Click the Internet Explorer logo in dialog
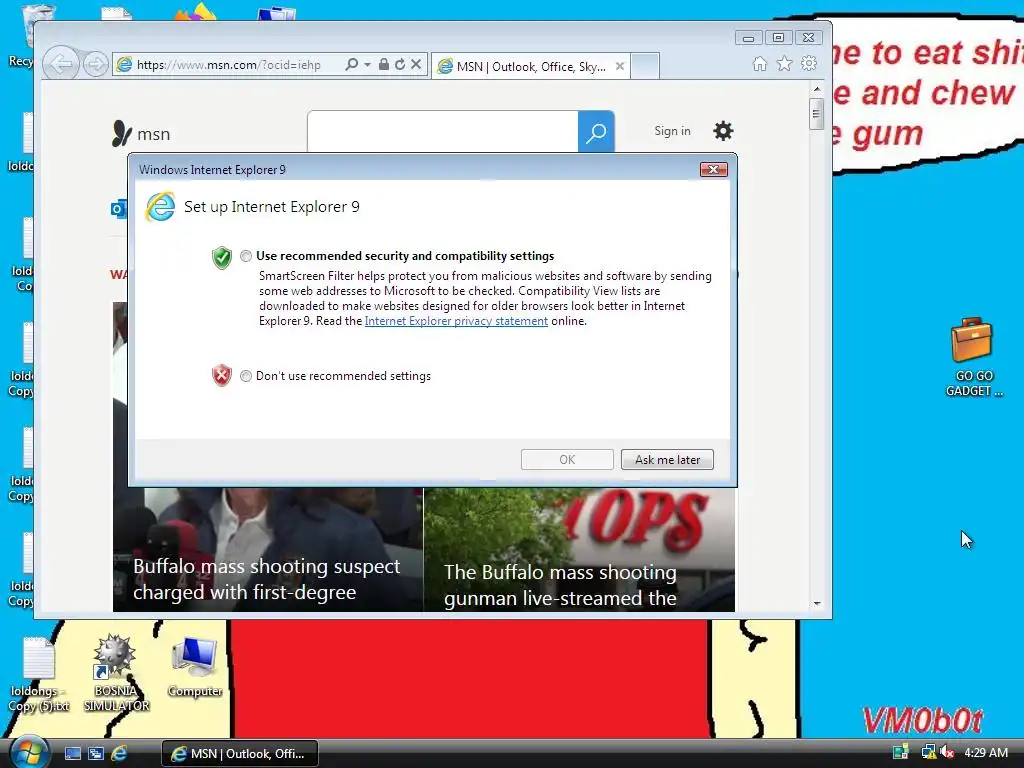 pyautogui.click(x=161, y=207)
